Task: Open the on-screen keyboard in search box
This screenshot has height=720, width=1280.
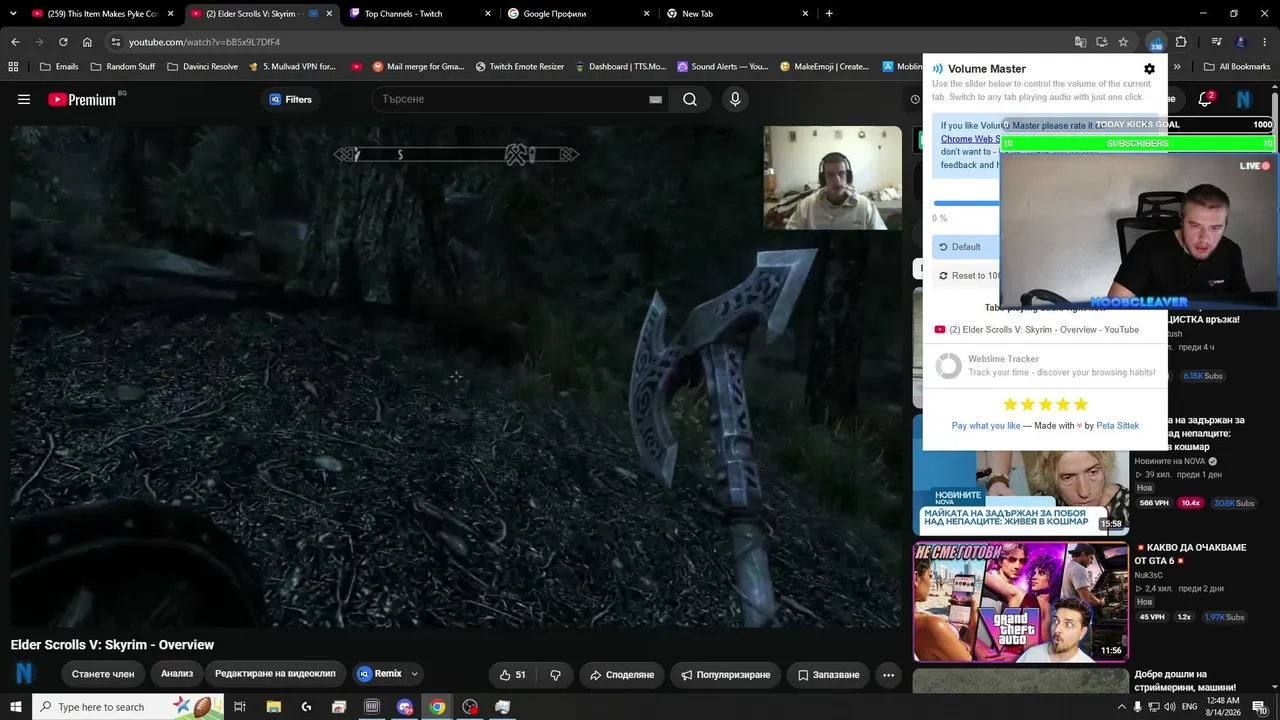Action: coord(655,100)
